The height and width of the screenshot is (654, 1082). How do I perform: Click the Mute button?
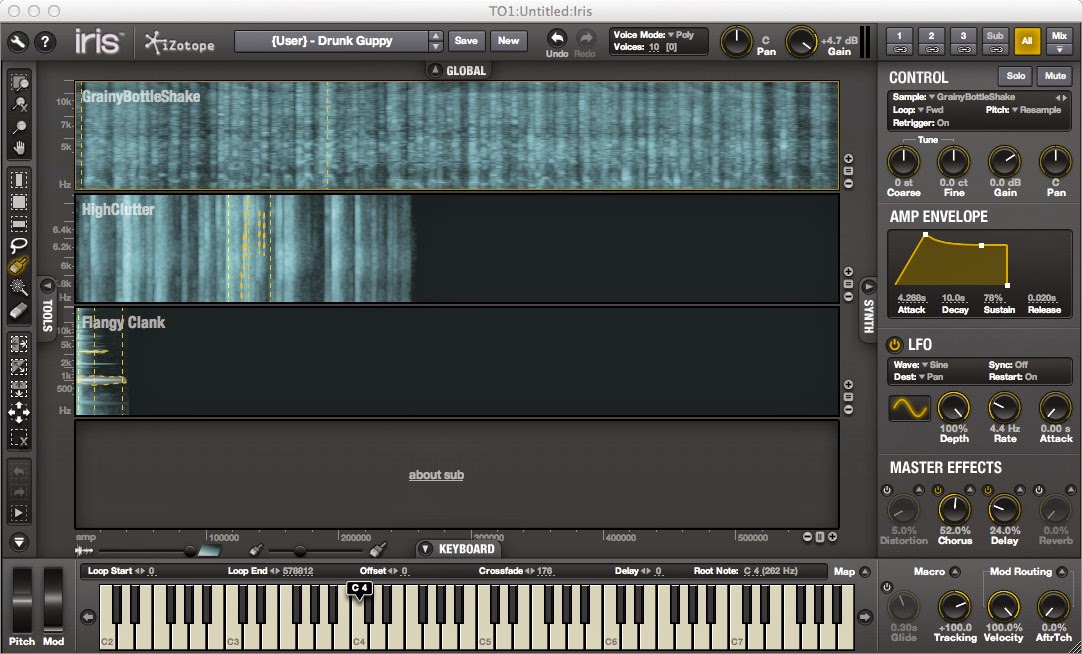pos(1055,76)
